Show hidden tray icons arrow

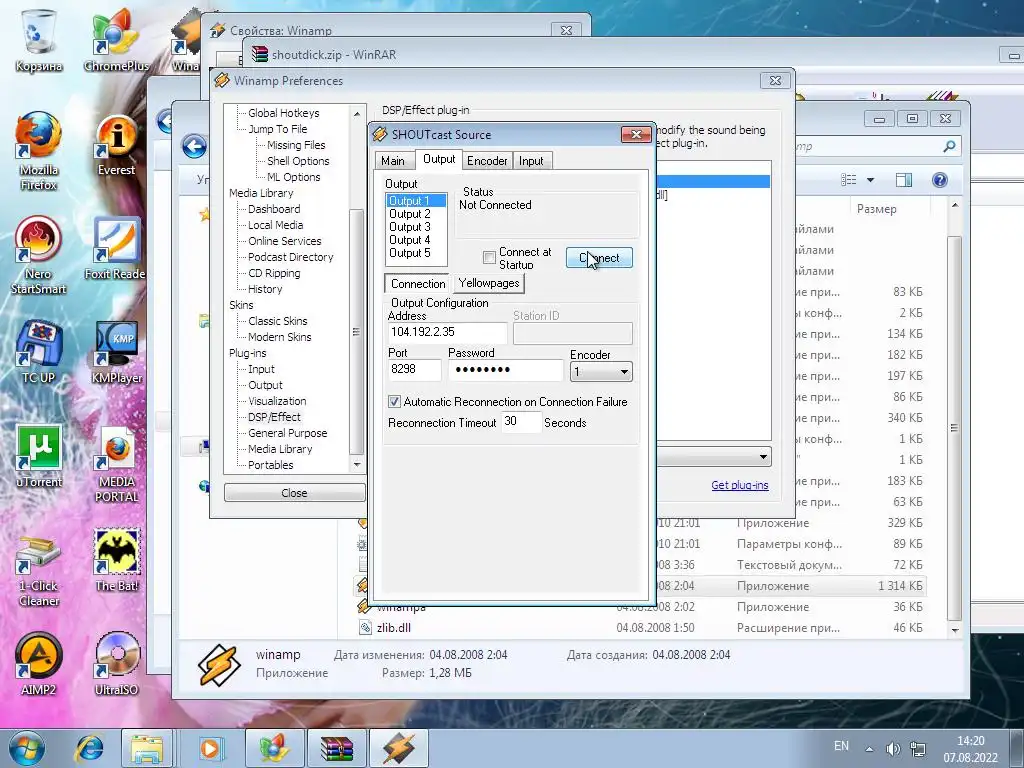tap(869, 748)
